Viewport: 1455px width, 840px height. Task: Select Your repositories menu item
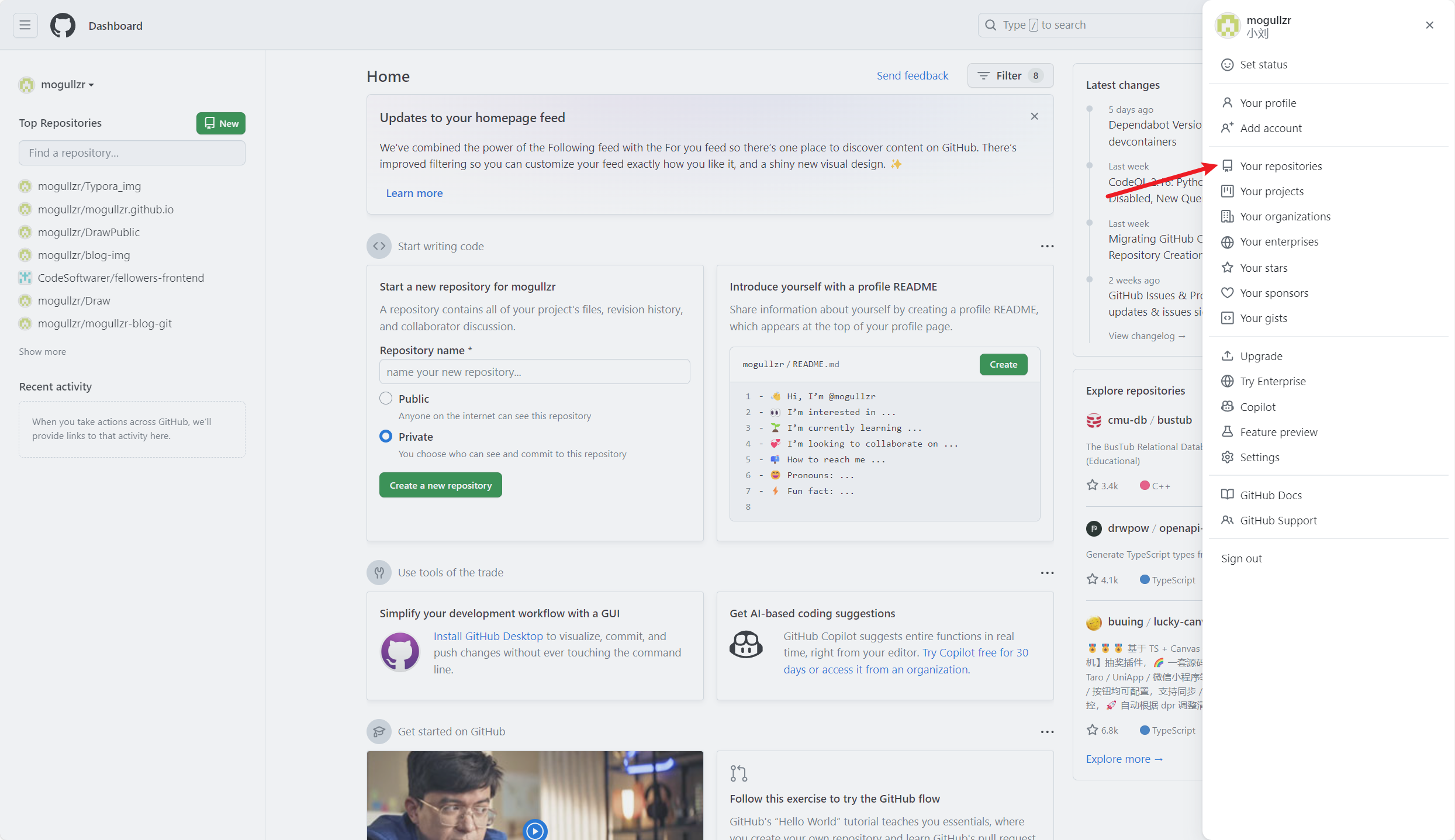(x=1280, y=166)
